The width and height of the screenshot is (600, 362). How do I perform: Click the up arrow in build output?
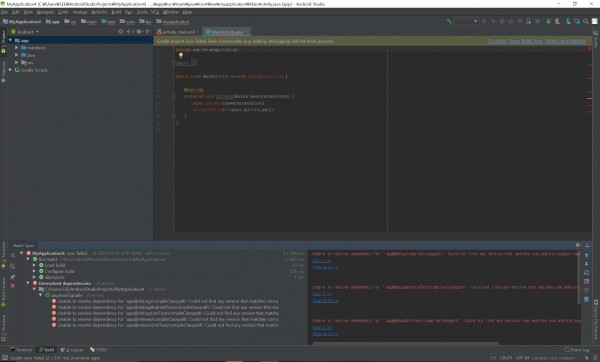click(x=586, y=255)
